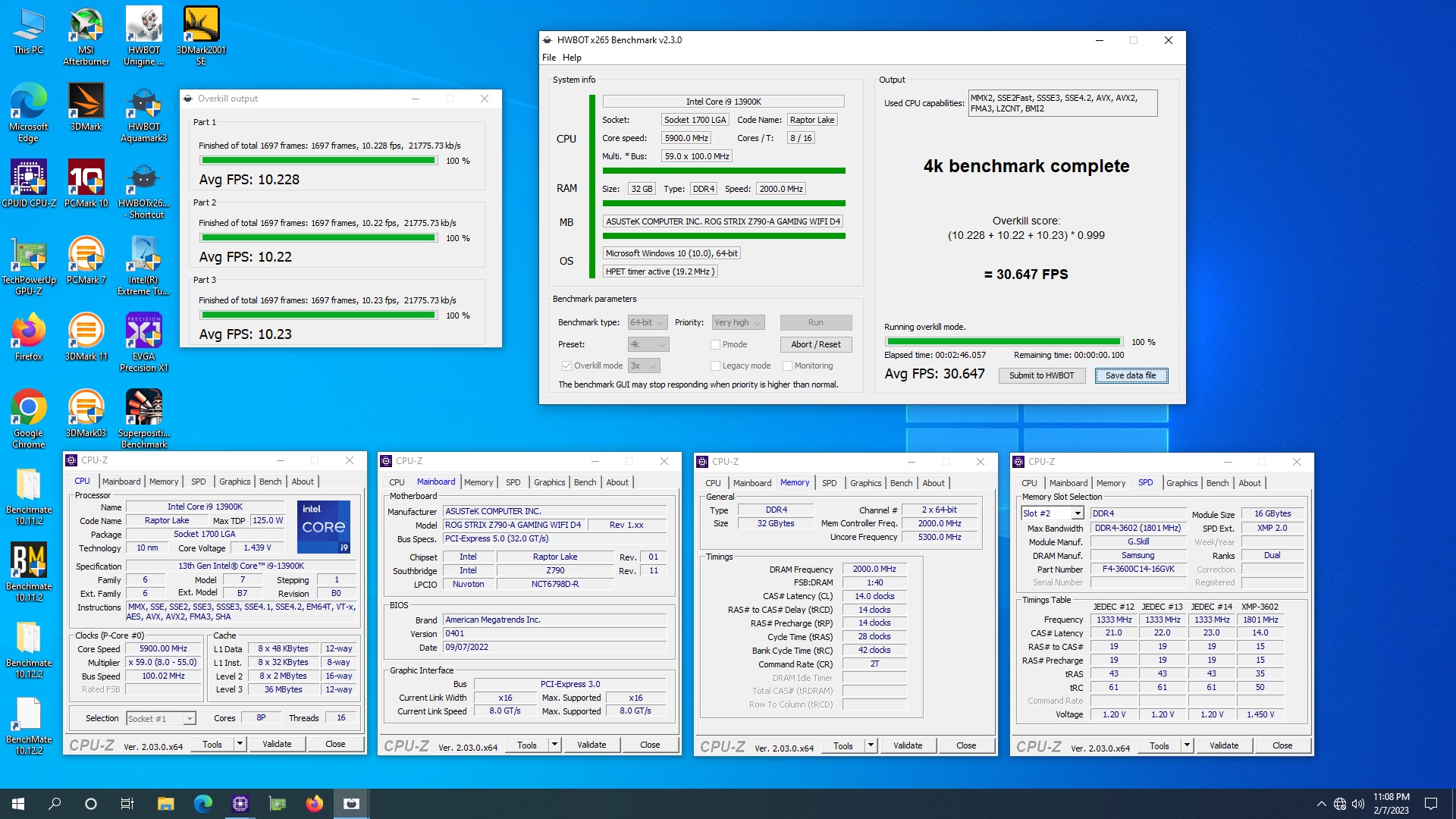This screenshot has width=1456, height=819.
Task: Launch TechPowerUp GPU-Z desktop icon
Action: coord(29,265)
